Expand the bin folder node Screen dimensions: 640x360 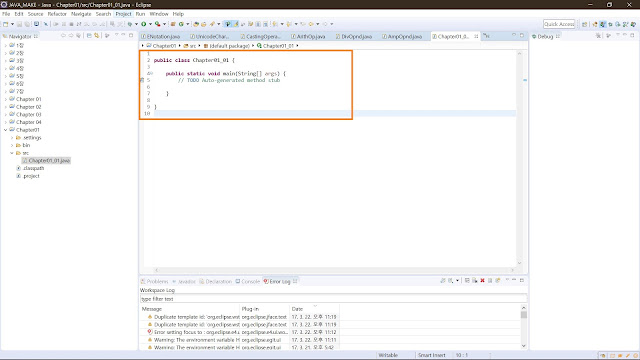pos(12,145)
